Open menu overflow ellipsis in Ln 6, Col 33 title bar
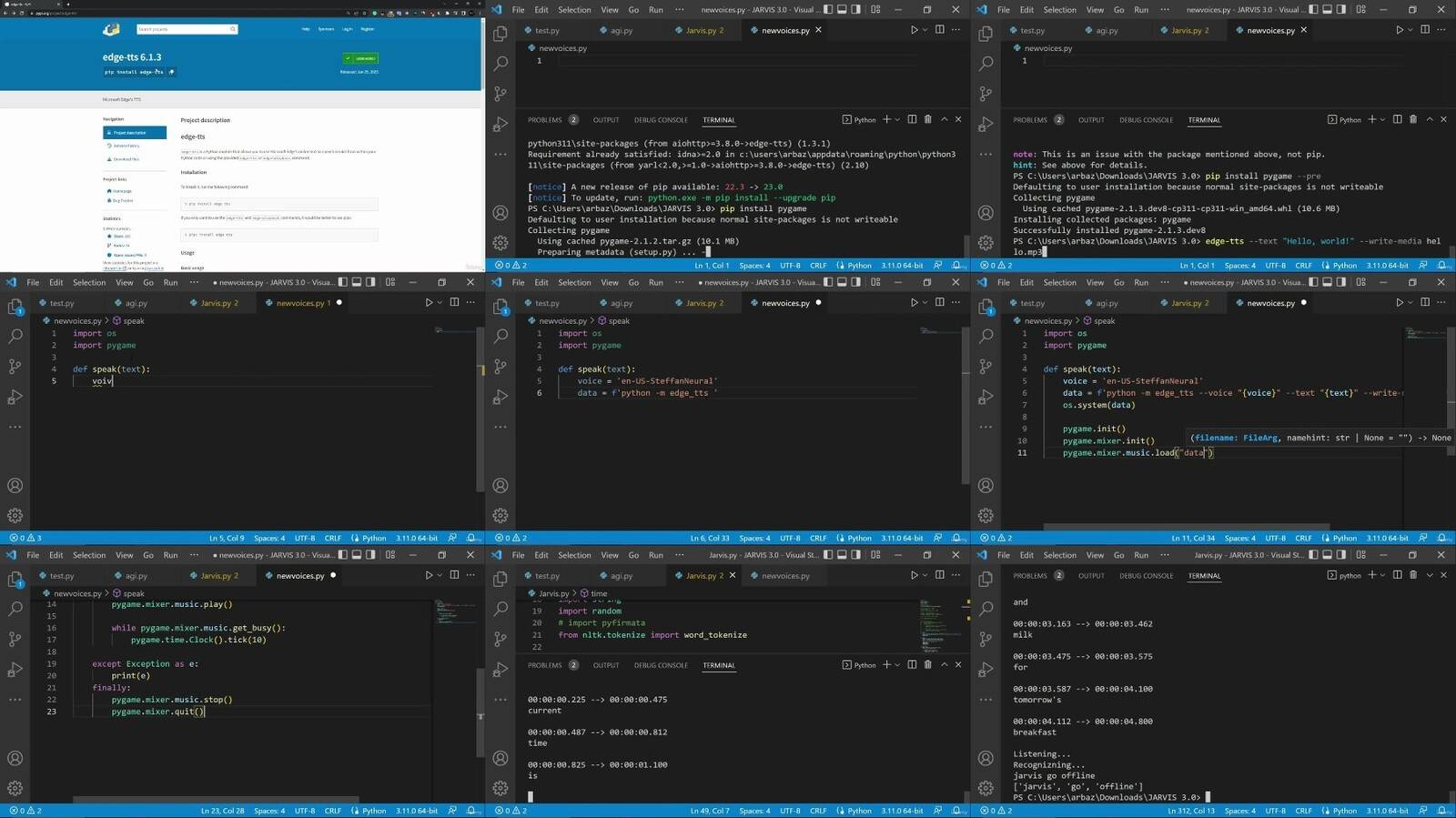Screen dimensions: 1456x818 (x=679, y=282)
